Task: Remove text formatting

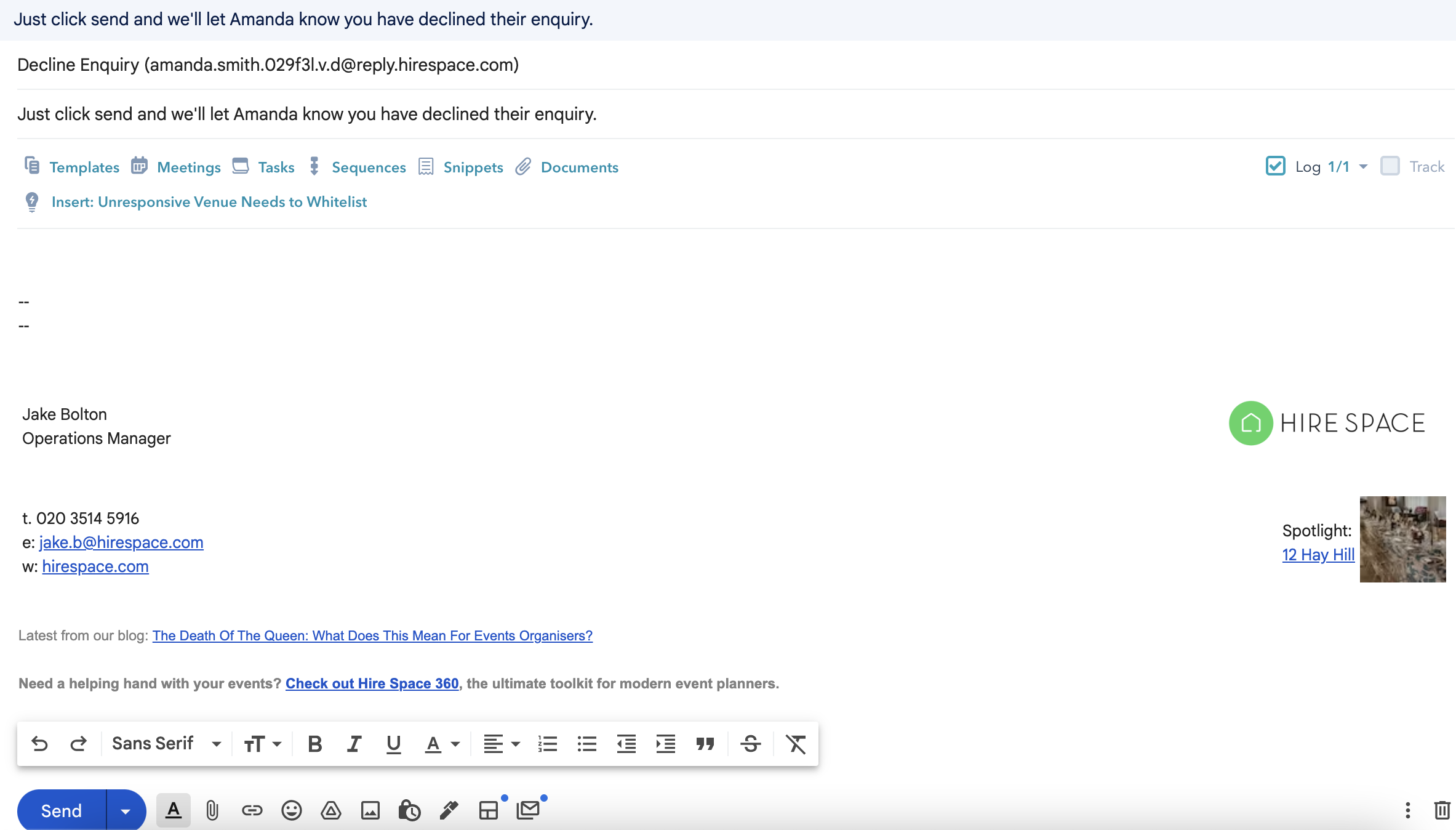Action: click(x=796, y=744)
